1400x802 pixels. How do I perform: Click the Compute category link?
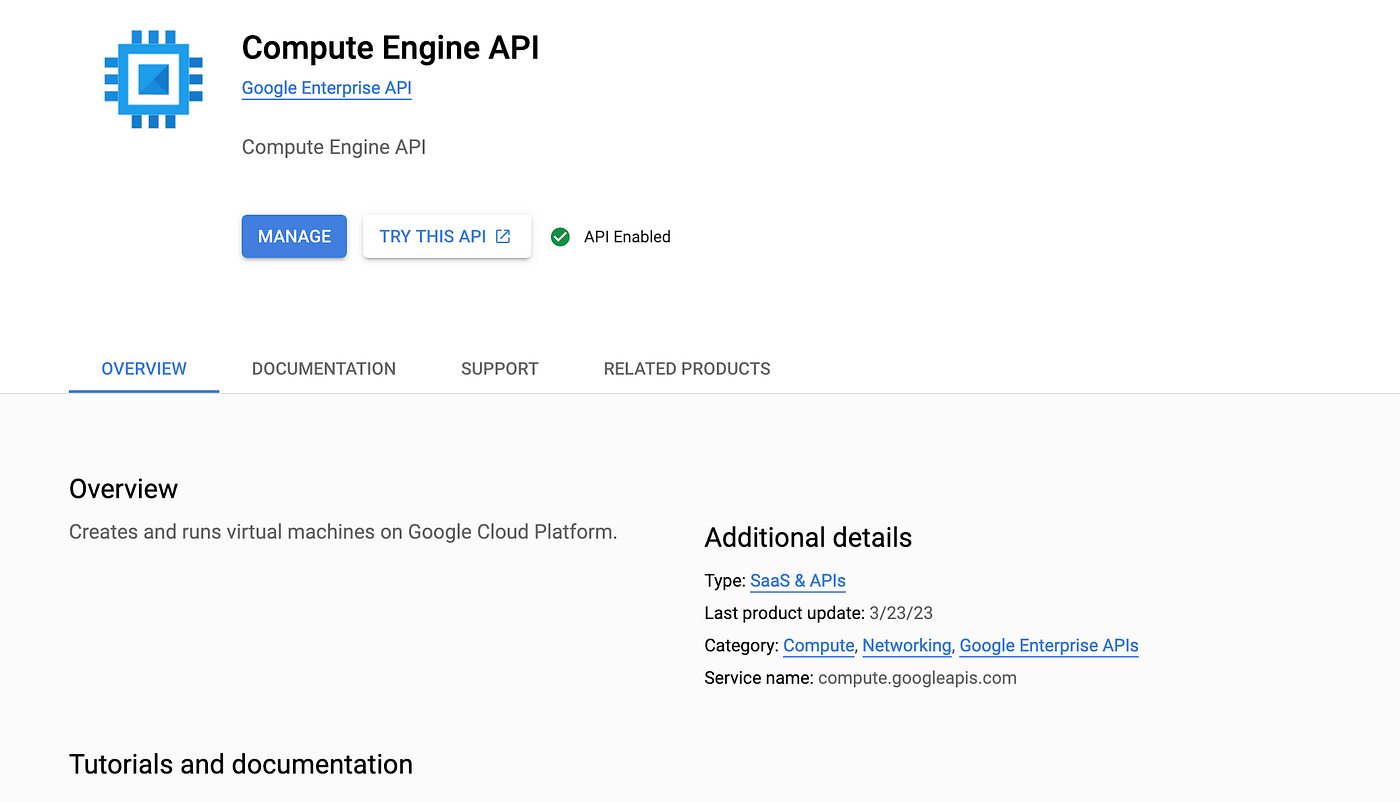(x=818, y=646)
